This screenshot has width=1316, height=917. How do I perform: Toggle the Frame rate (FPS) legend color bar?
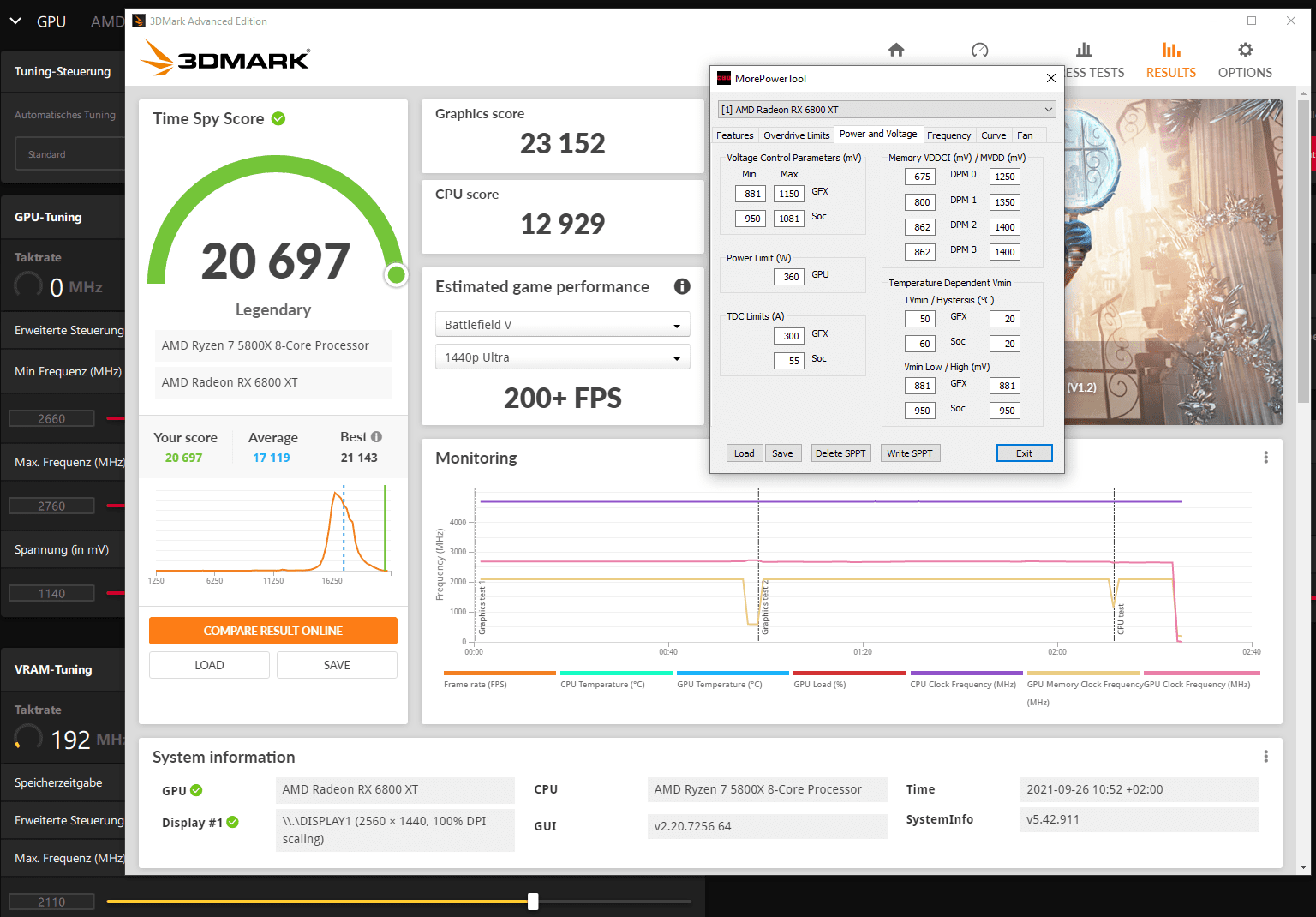click(499, 674)
